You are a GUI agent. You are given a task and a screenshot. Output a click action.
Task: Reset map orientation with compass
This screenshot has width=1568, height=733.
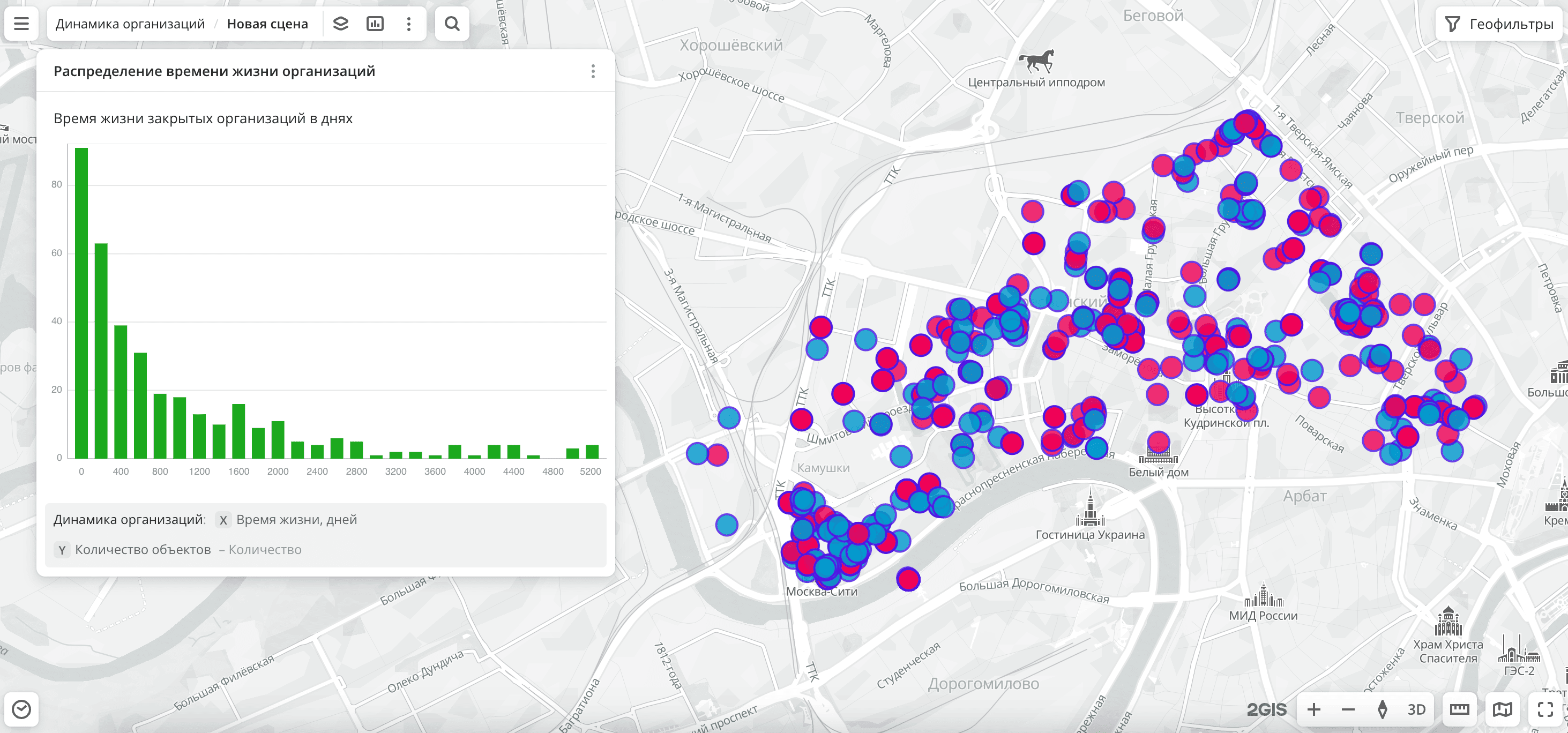tap(1382, 709)
